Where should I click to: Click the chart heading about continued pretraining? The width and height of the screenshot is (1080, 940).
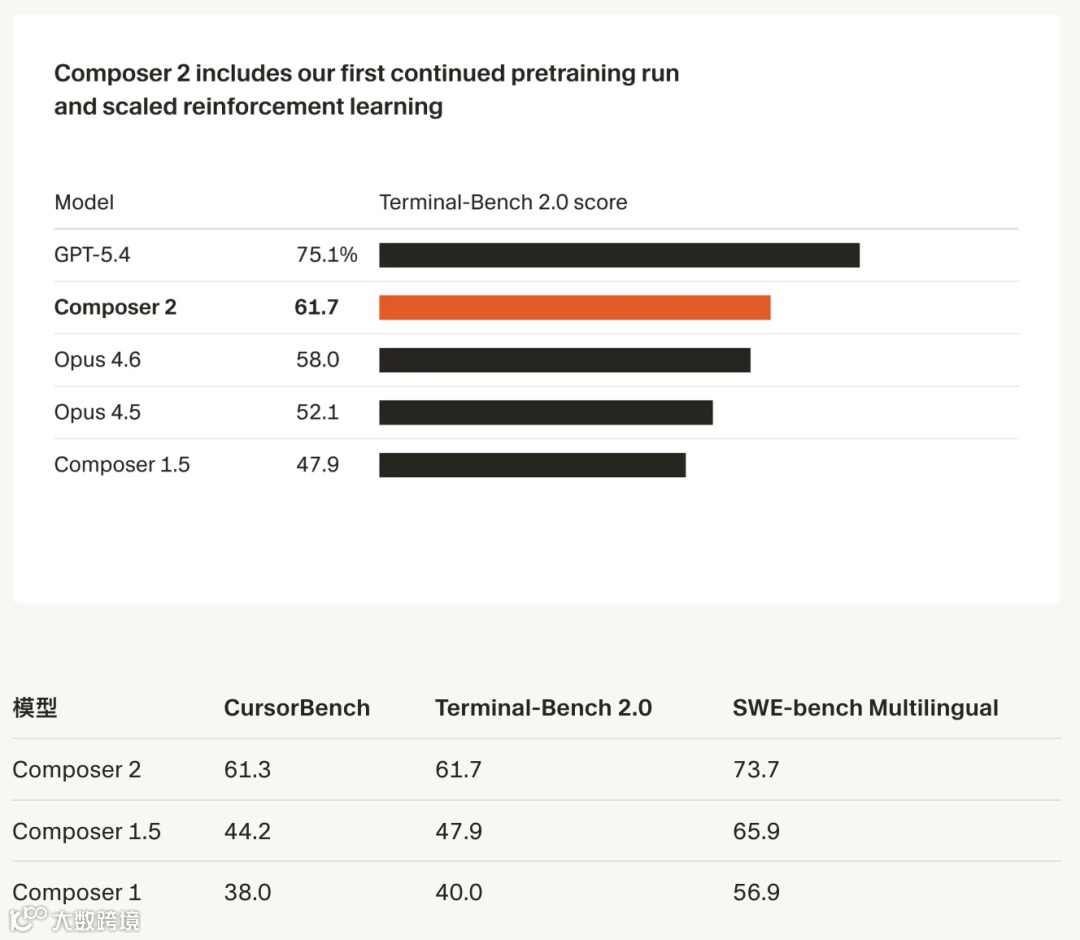[x=366, y=89]
